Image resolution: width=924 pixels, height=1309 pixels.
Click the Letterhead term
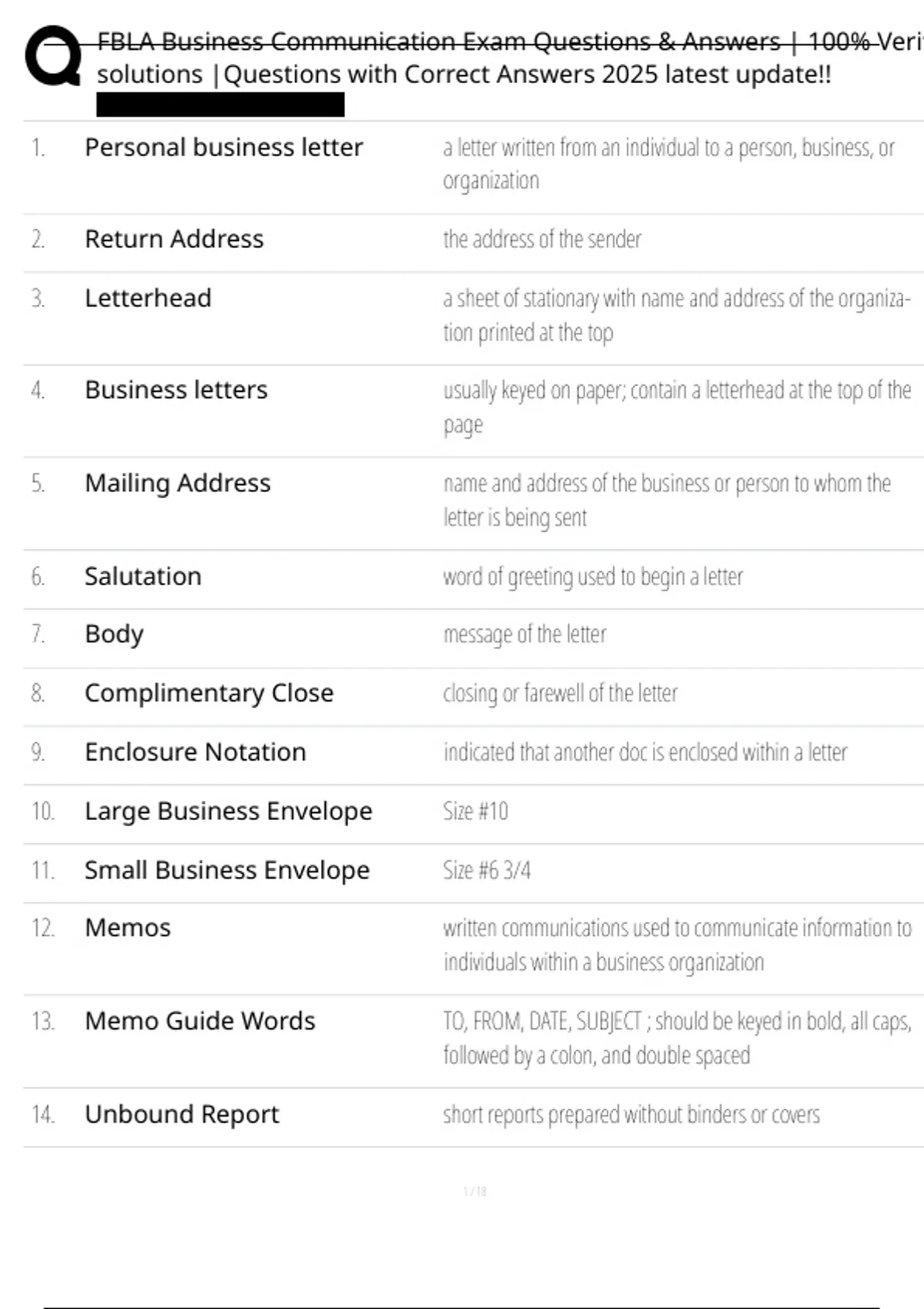click(x=148, y=298)
